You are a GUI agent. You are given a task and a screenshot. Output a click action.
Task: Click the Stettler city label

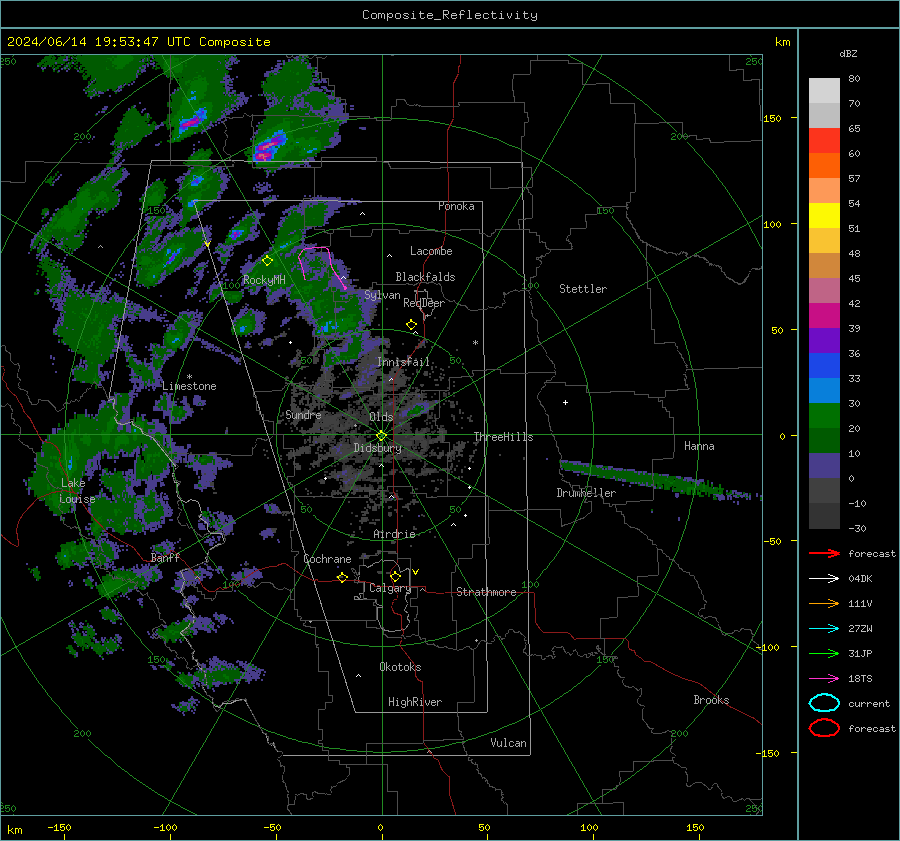[x=583, y=289]
